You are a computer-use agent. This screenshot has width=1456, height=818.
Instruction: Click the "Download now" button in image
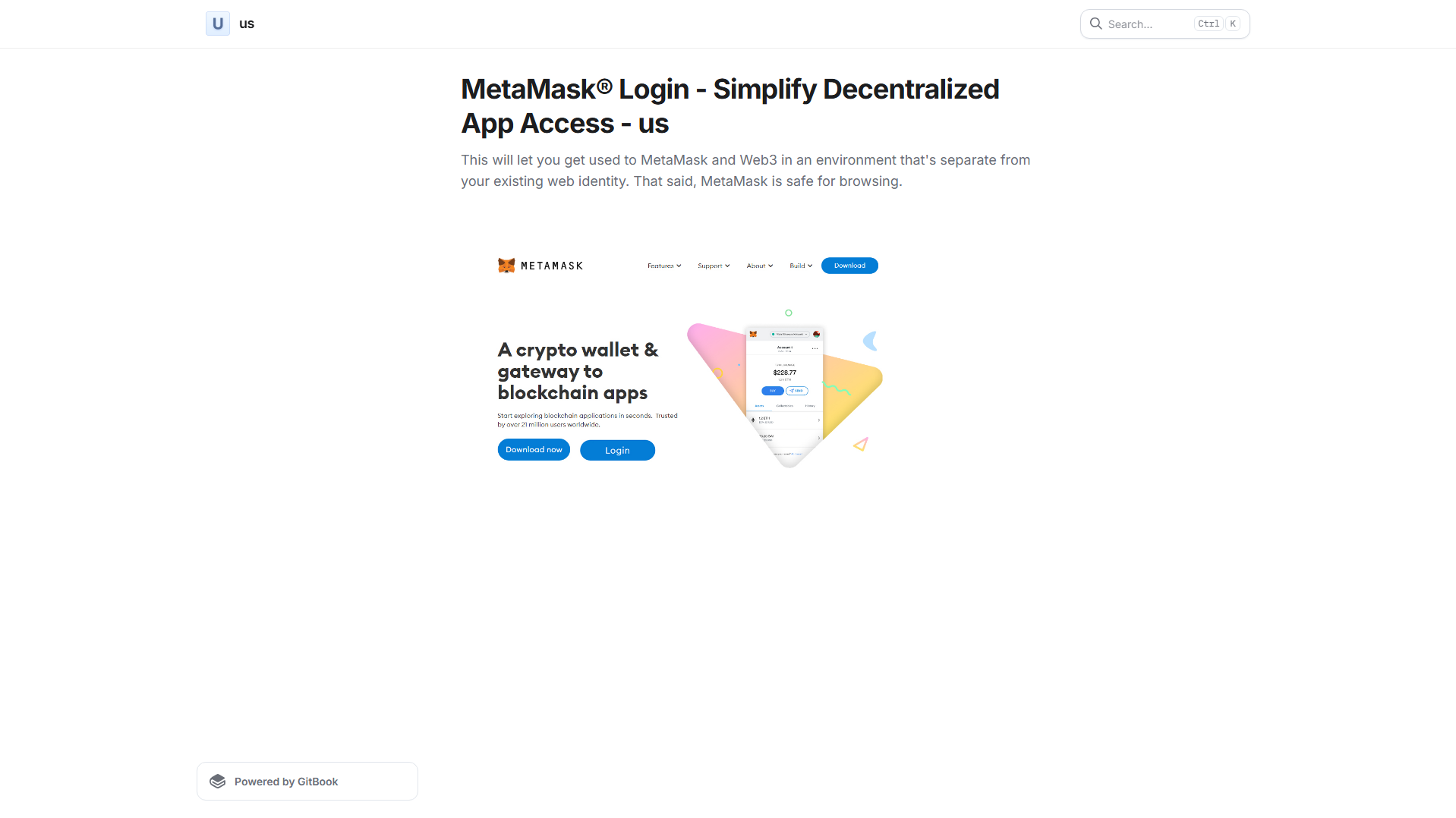click(534, 450)
